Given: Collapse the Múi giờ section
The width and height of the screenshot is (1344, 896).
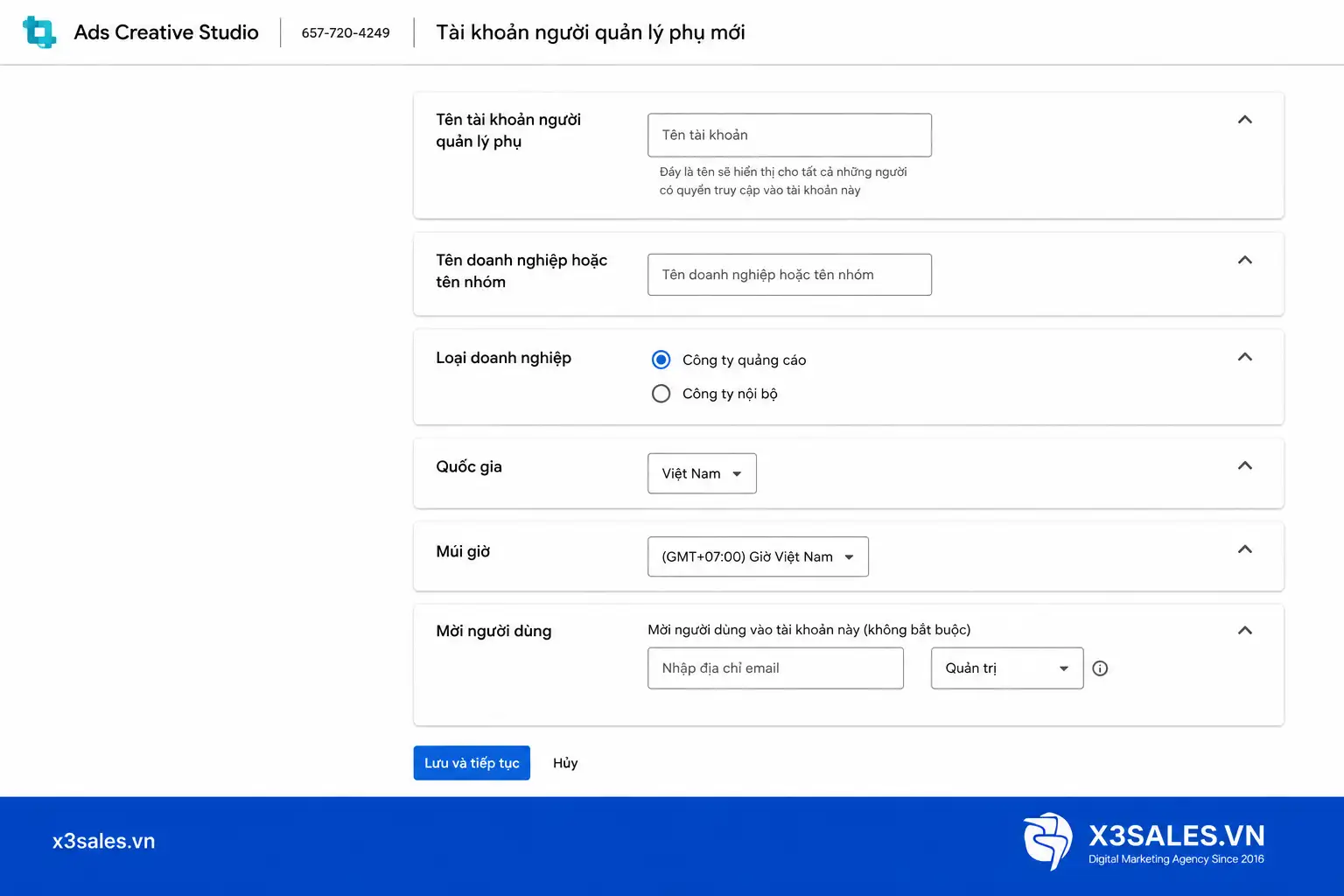Looking at the screenshot, I should point(1244,549).
